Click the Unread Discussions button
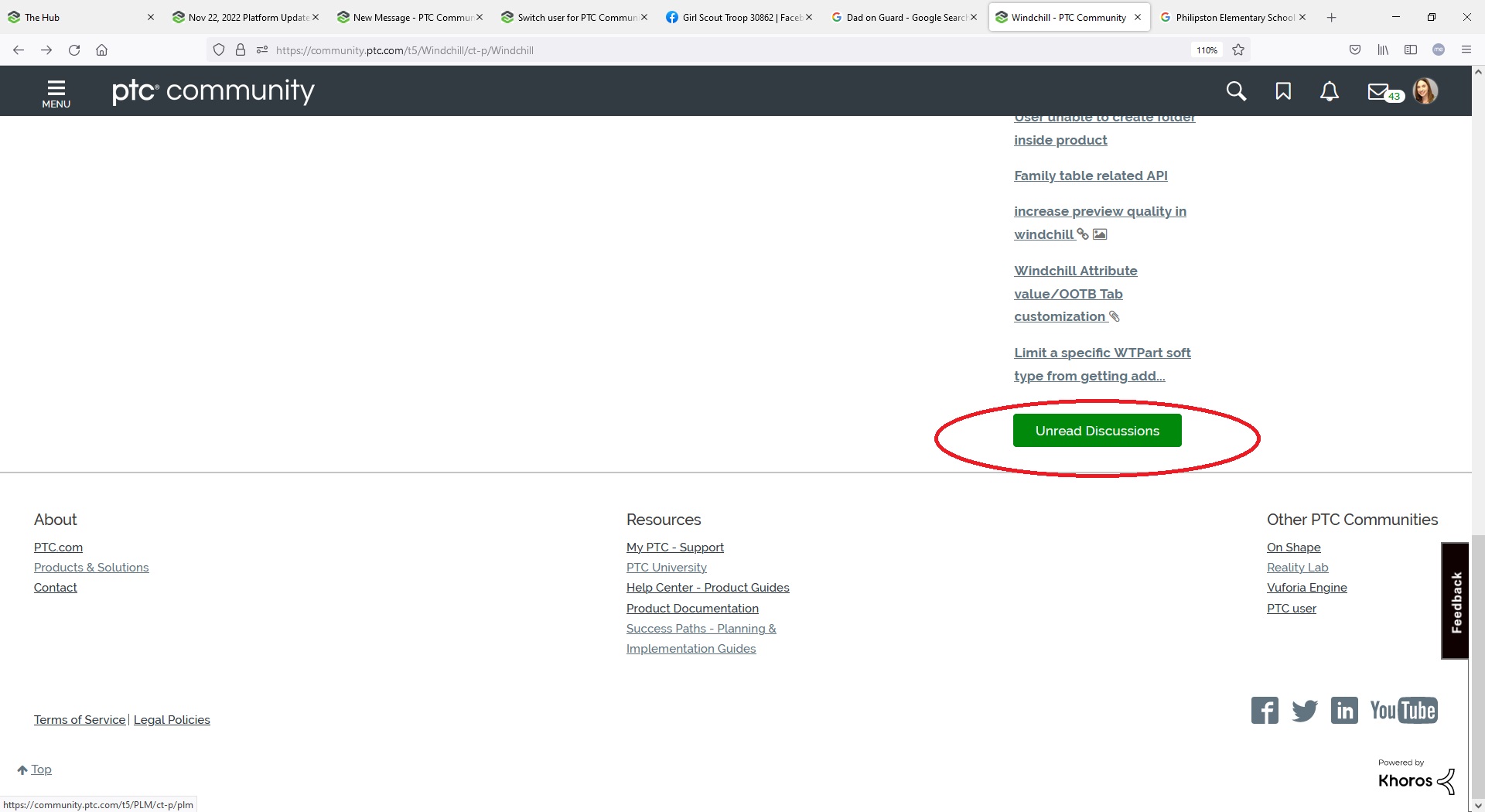Screen dimensions: 1485x812 click(x=1097, y=430)
